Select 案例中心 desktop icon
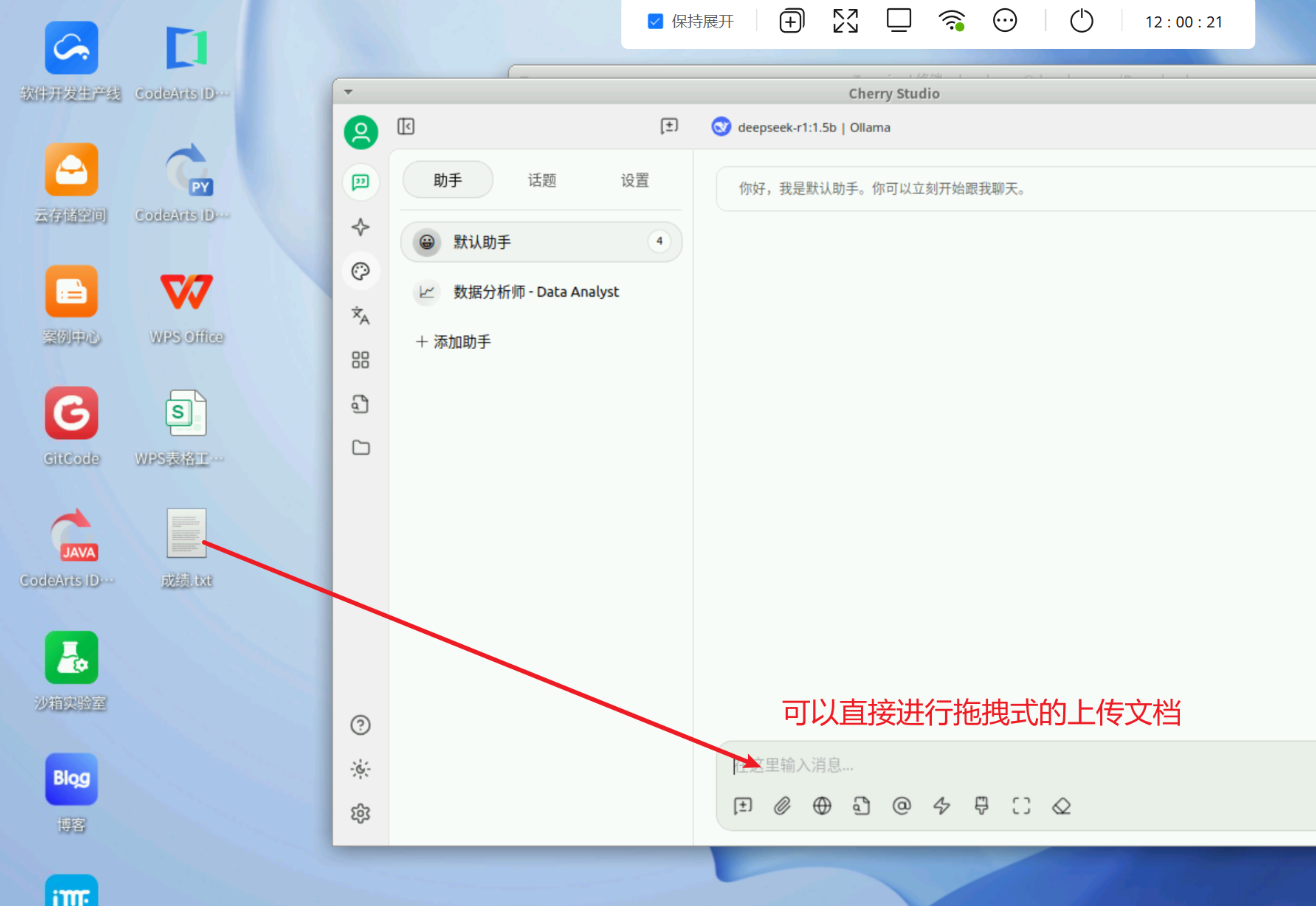 [71, 306]
